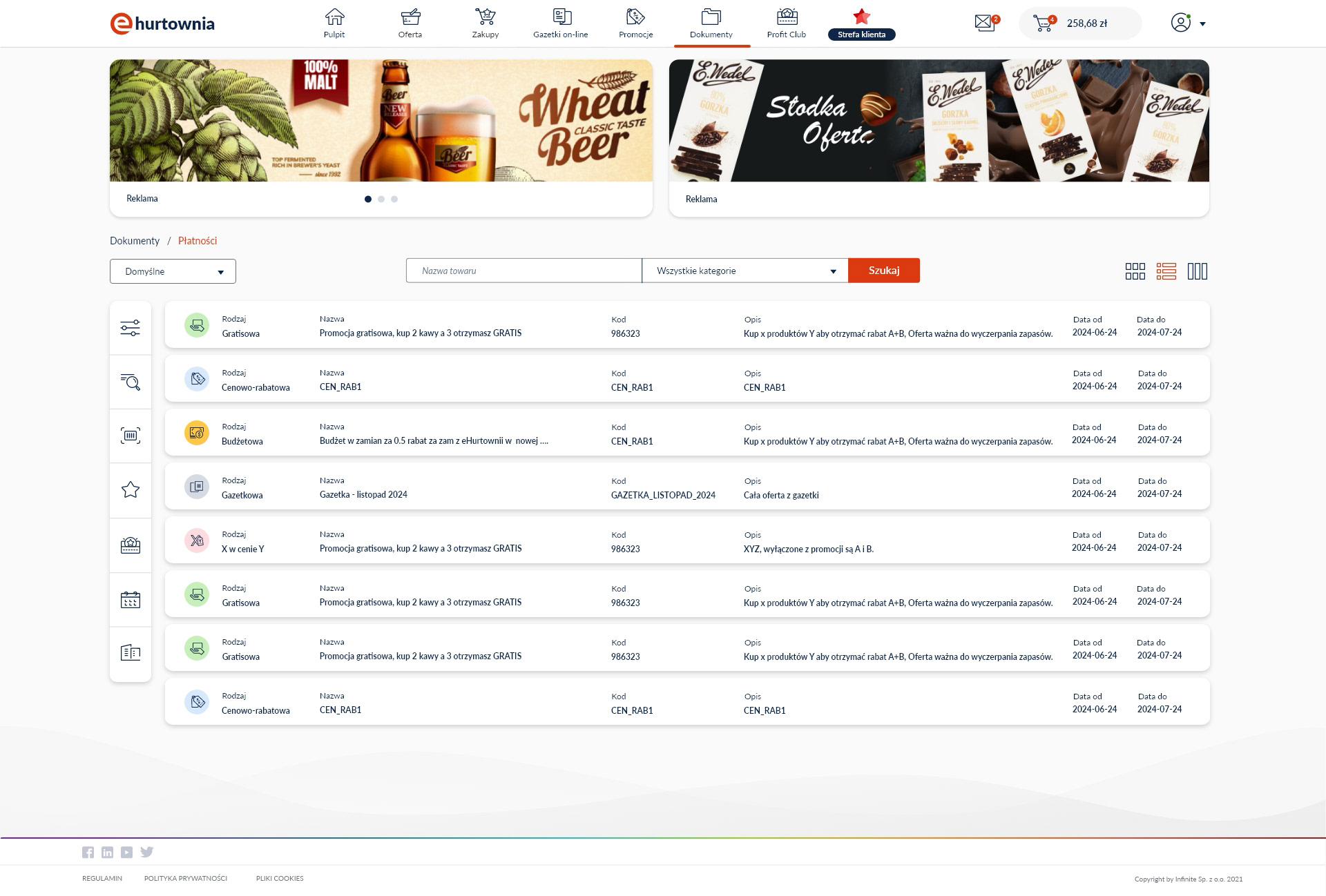Open the messages envelope icon
Screen dimensions: 1326x896
point(985,23)
